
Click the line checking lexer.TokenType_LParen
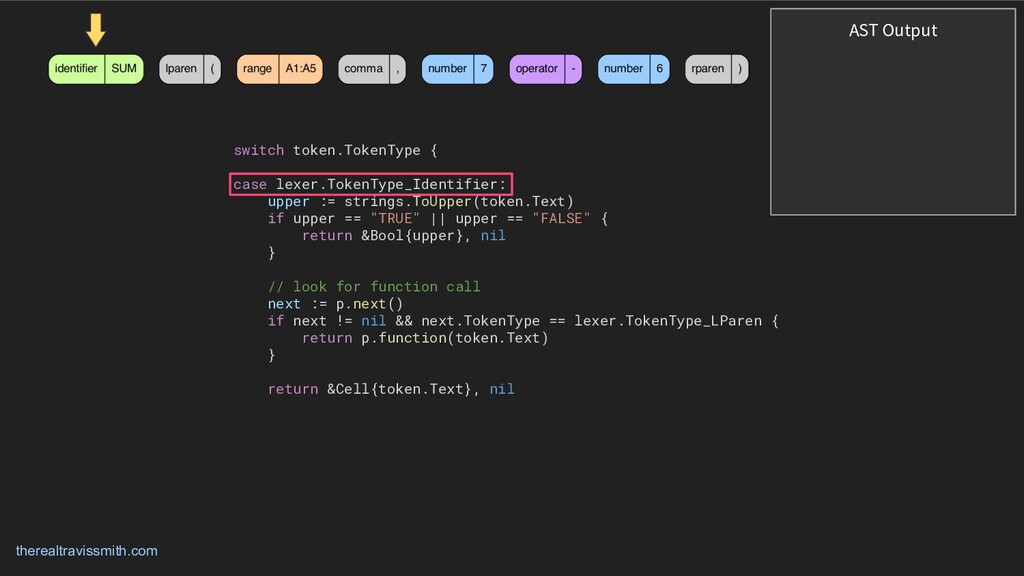pyautogui.click(x=523, y=321)
